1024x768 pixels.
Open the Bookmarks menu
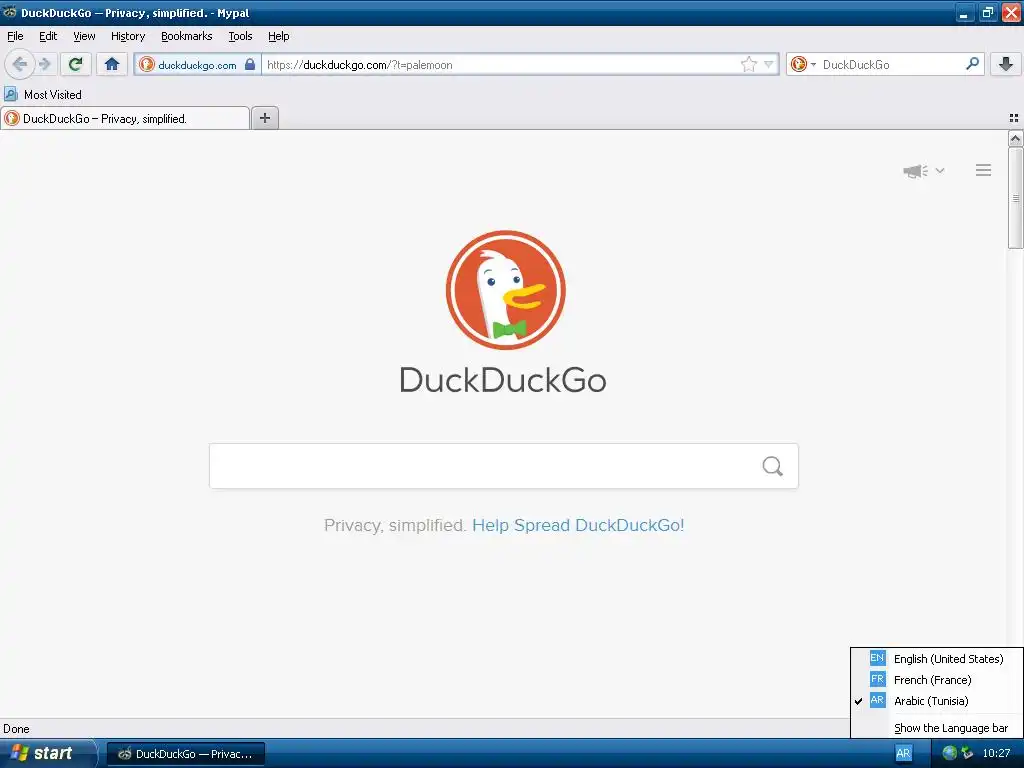[x=187, y=36]
